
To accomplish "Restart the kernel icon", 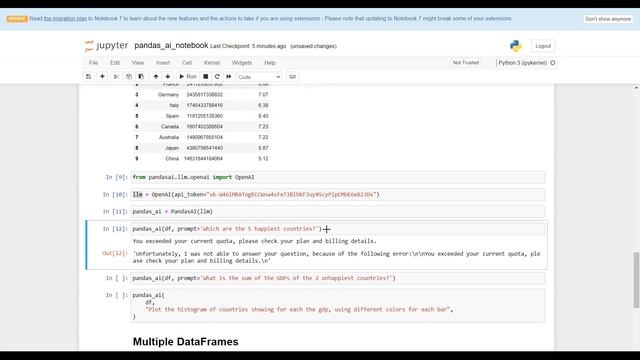I will pyautogui.click(x=217, y=77).
